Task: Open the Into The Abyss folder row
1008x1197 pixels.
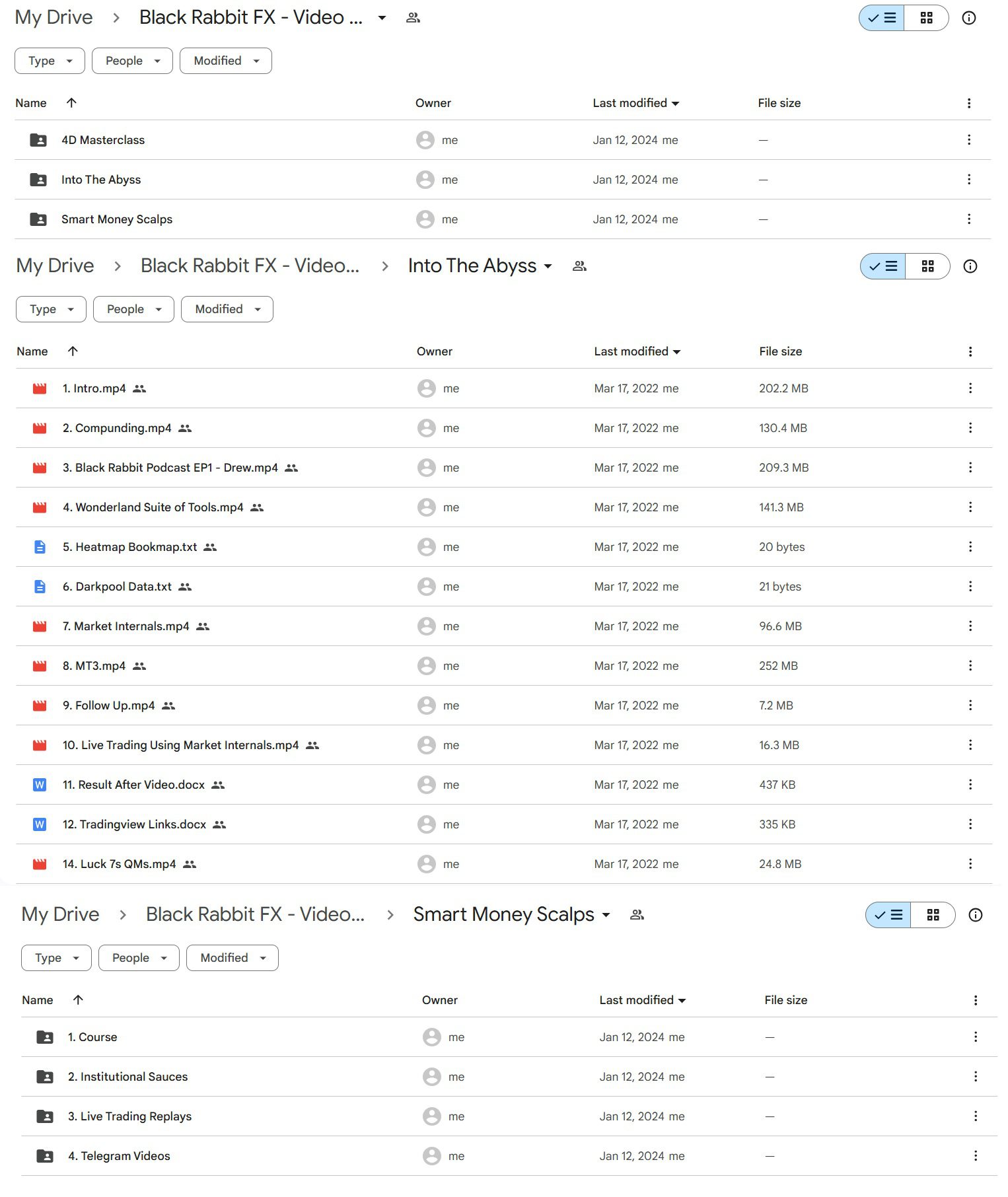Action: click(x=503, y=180)
